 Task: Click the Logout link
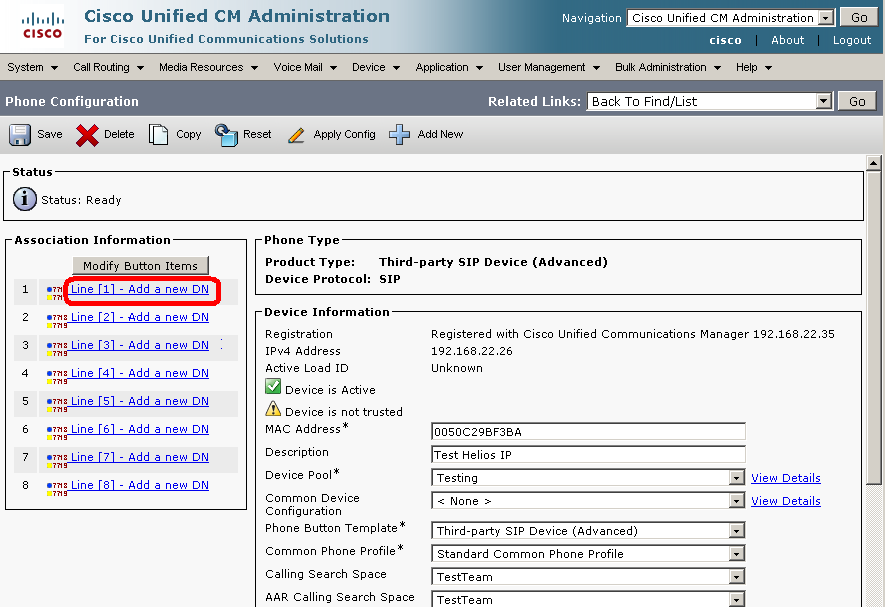click(x=852, y=40)
